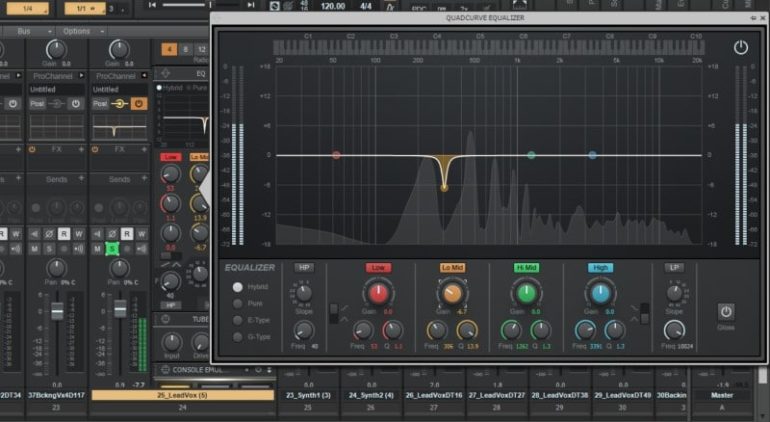
Task: Toggle the QuadCurve Equalizer power button
Action: [740, 47]
